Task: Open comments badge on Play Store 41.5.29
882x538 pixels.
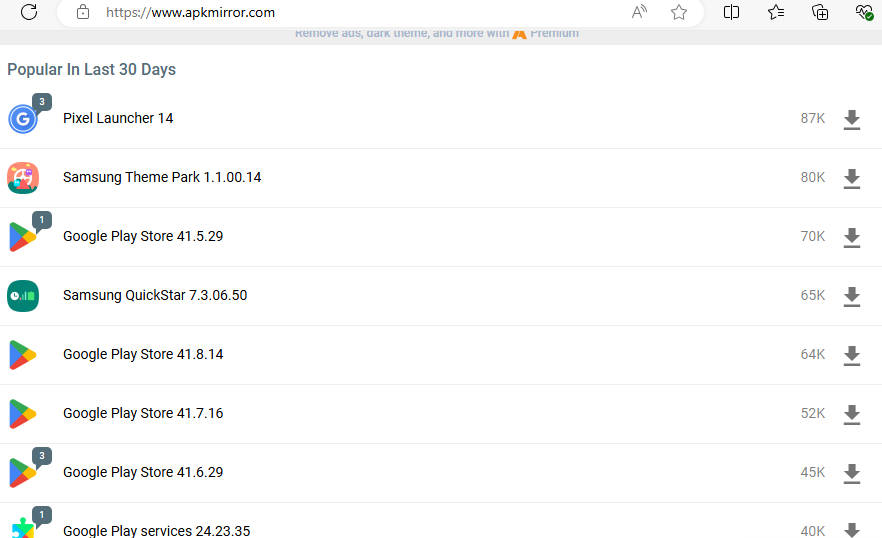Action: point(42,220)
